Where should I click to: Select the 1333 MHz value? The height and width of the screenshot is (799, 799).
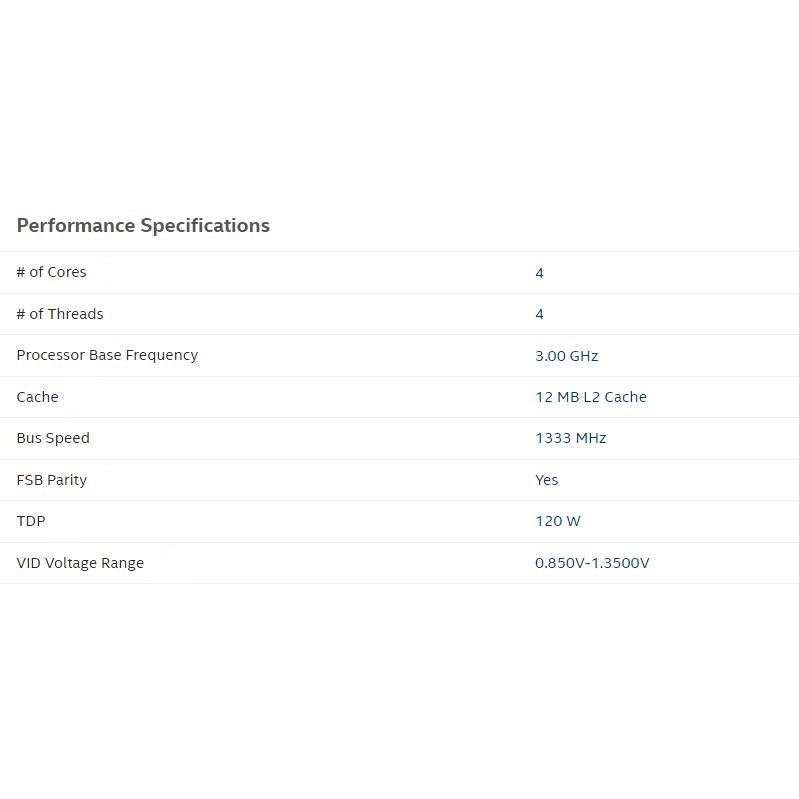point(570,438)
